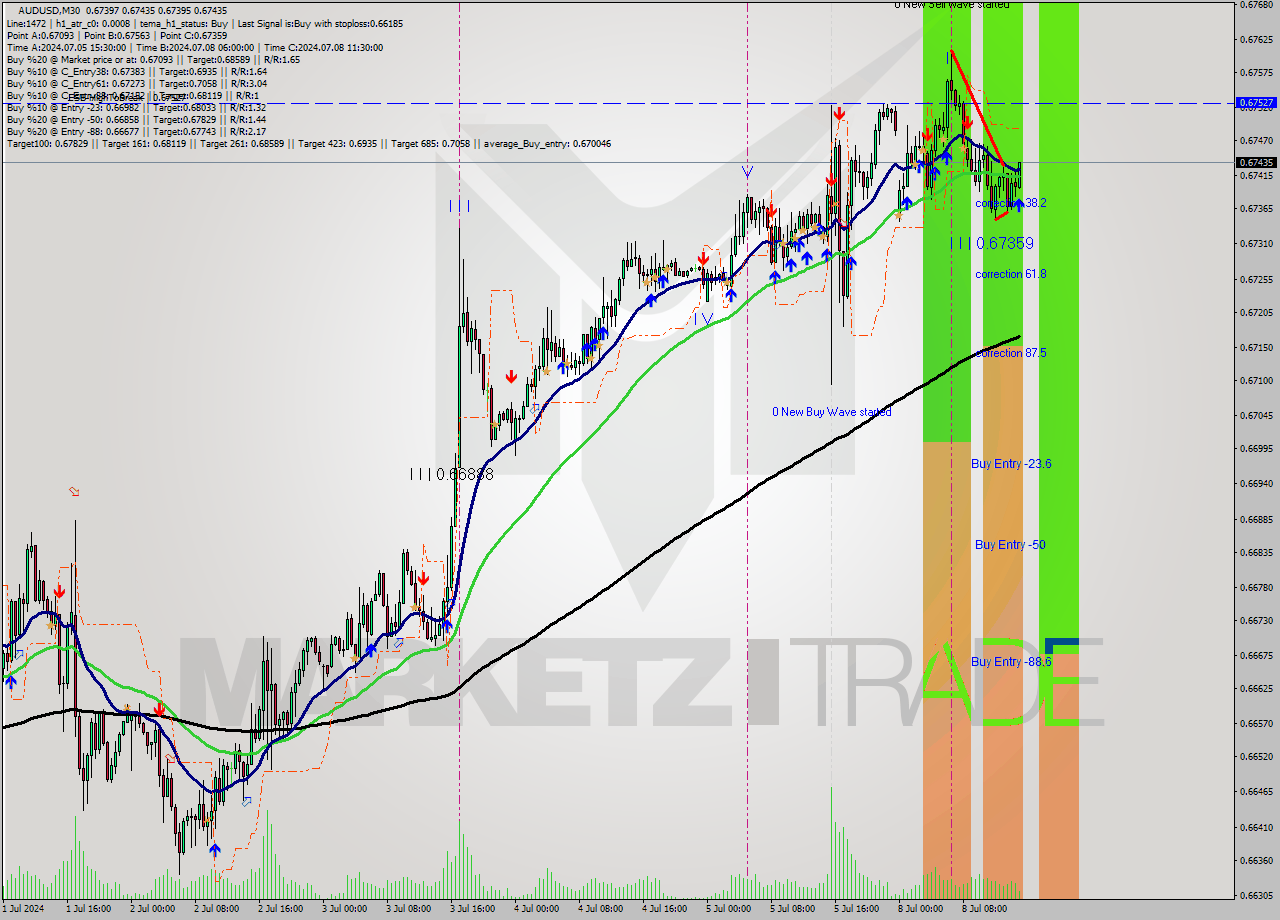This screenshot has height=920, width=1280.
Task: Click the 0.67365 price axis label
Action: click(x=1256, y=209)
